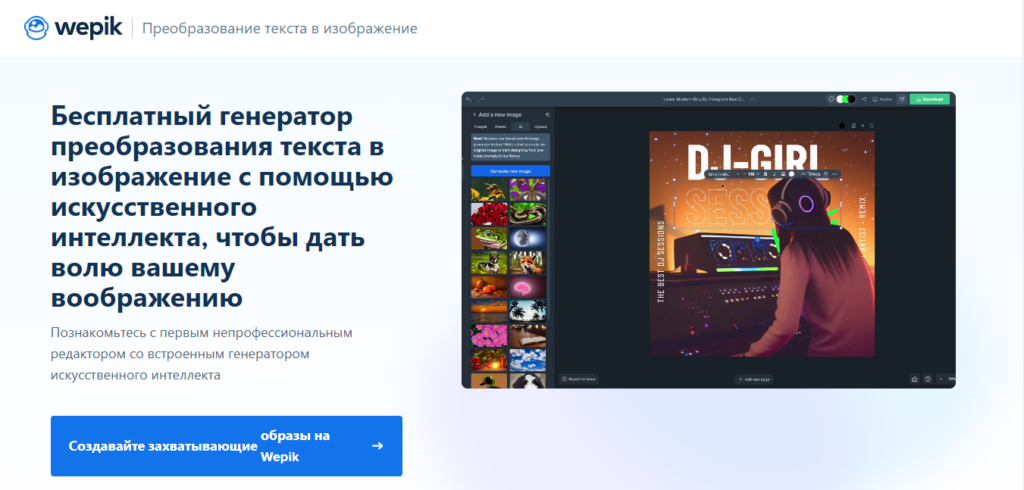Toggle italic in the floating text toolbar
The width and height of the screenshot is (1024, 490).
coord(775,174)
